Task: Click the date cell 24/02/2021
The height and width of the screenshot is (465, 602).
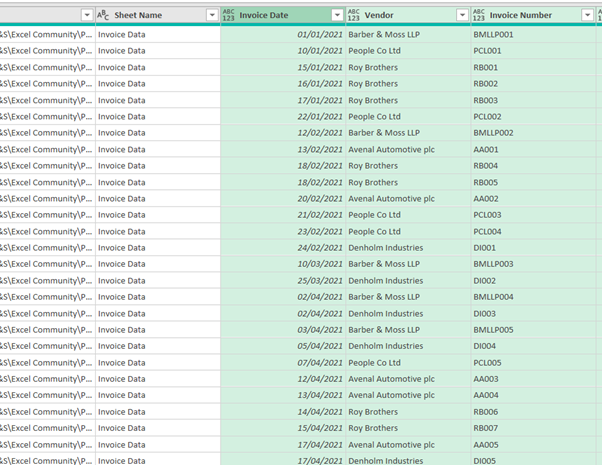Action: (283, 248)
